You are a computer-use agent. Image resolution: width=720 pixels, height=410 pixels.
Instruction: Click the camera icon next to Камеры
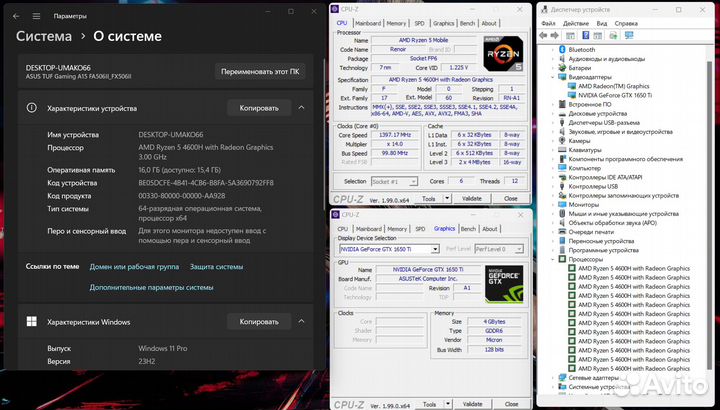(x=562, y=140)
